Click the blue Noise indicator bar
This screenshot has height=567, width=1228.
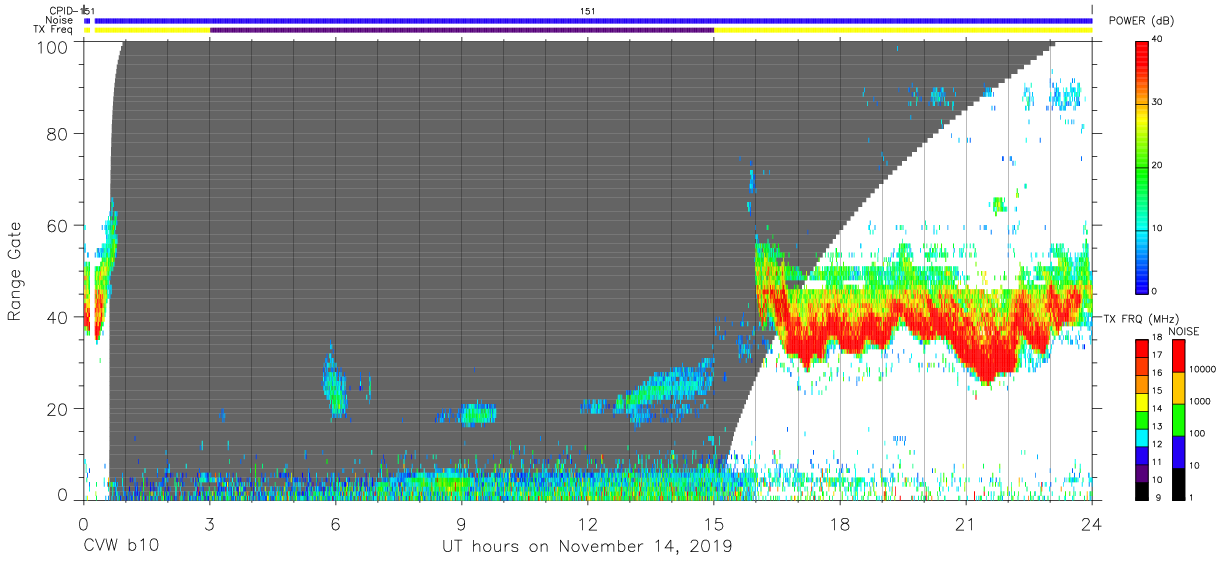[x=593, y=20]
